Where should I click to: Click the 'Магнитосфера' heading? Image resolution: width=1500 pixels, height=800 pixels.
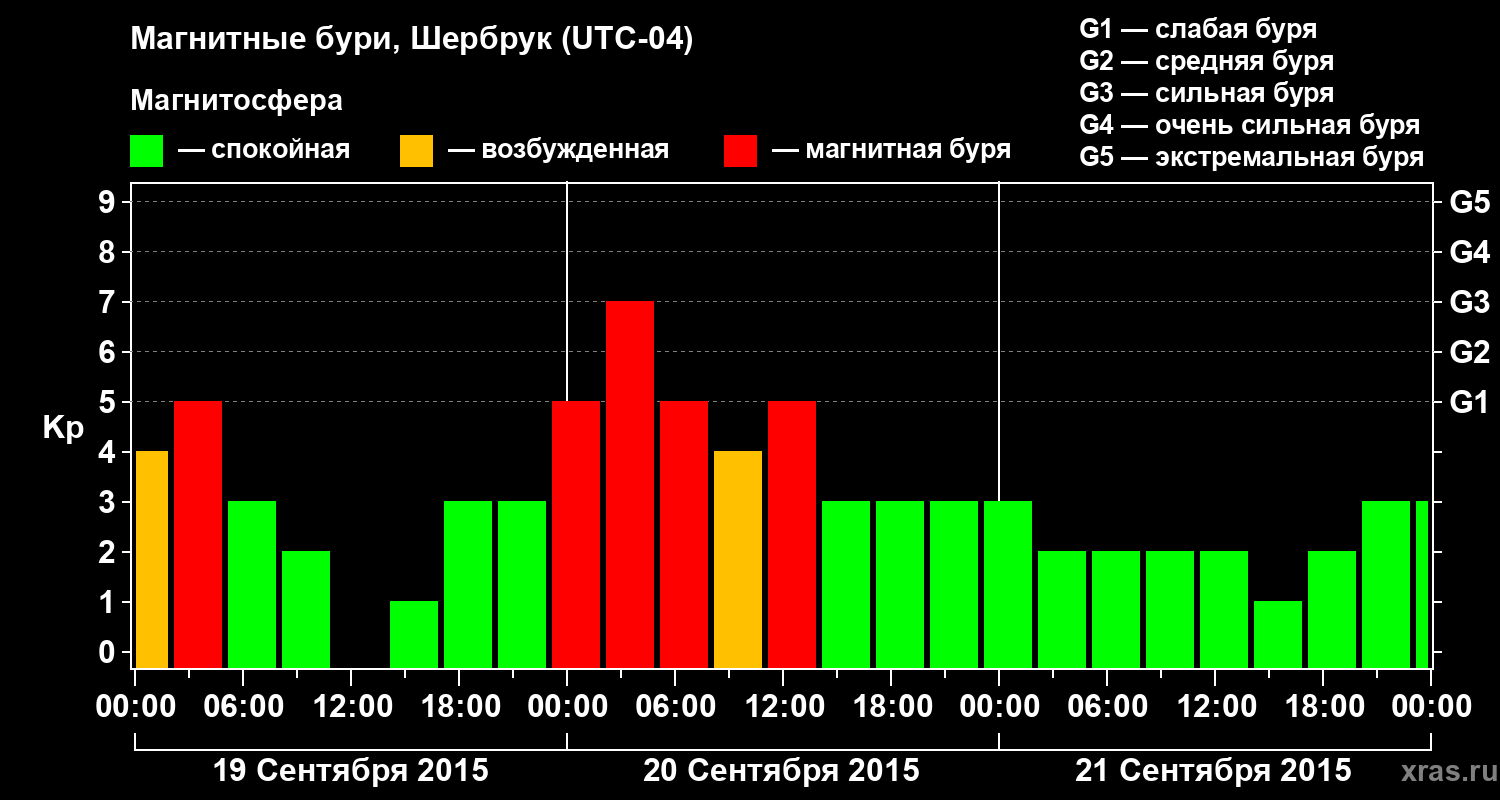[236, 101]
